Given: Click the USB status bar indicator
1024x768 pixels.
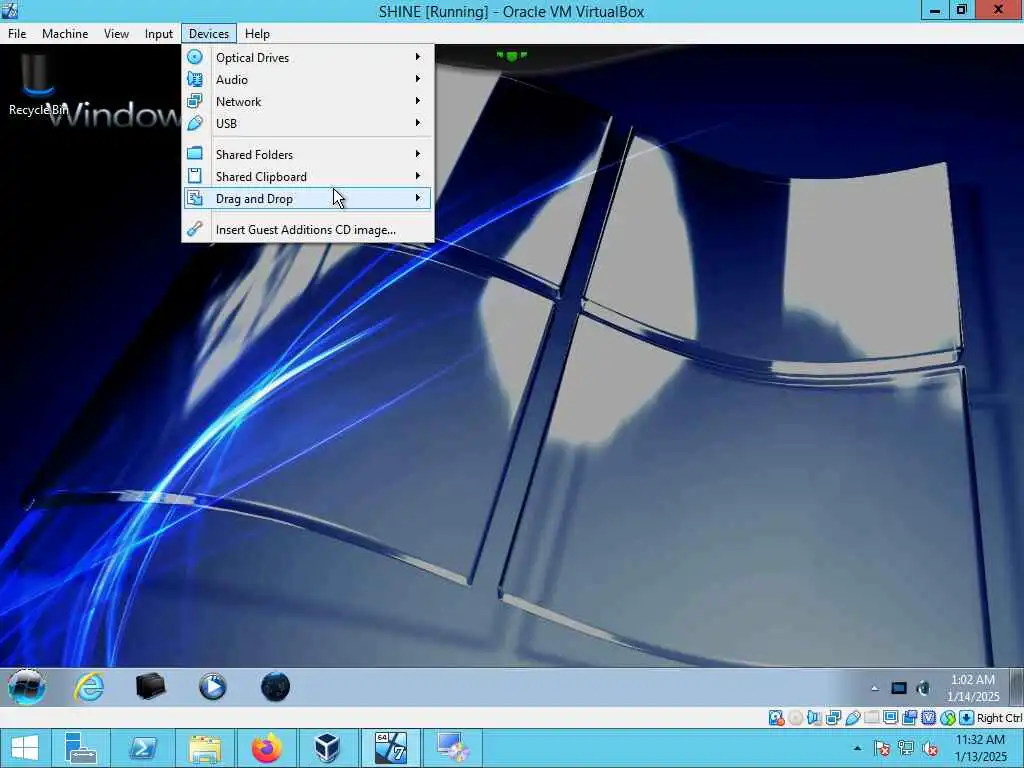Looking at the screenshot, I should pos(853,718).
